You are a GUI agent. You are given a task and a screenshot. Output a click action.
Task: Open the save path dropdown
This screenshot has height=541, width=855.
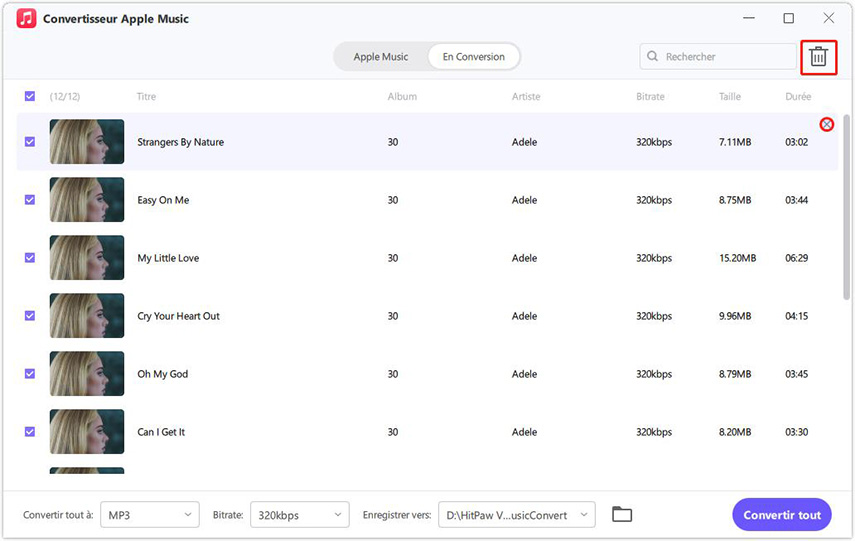[517, 515]
